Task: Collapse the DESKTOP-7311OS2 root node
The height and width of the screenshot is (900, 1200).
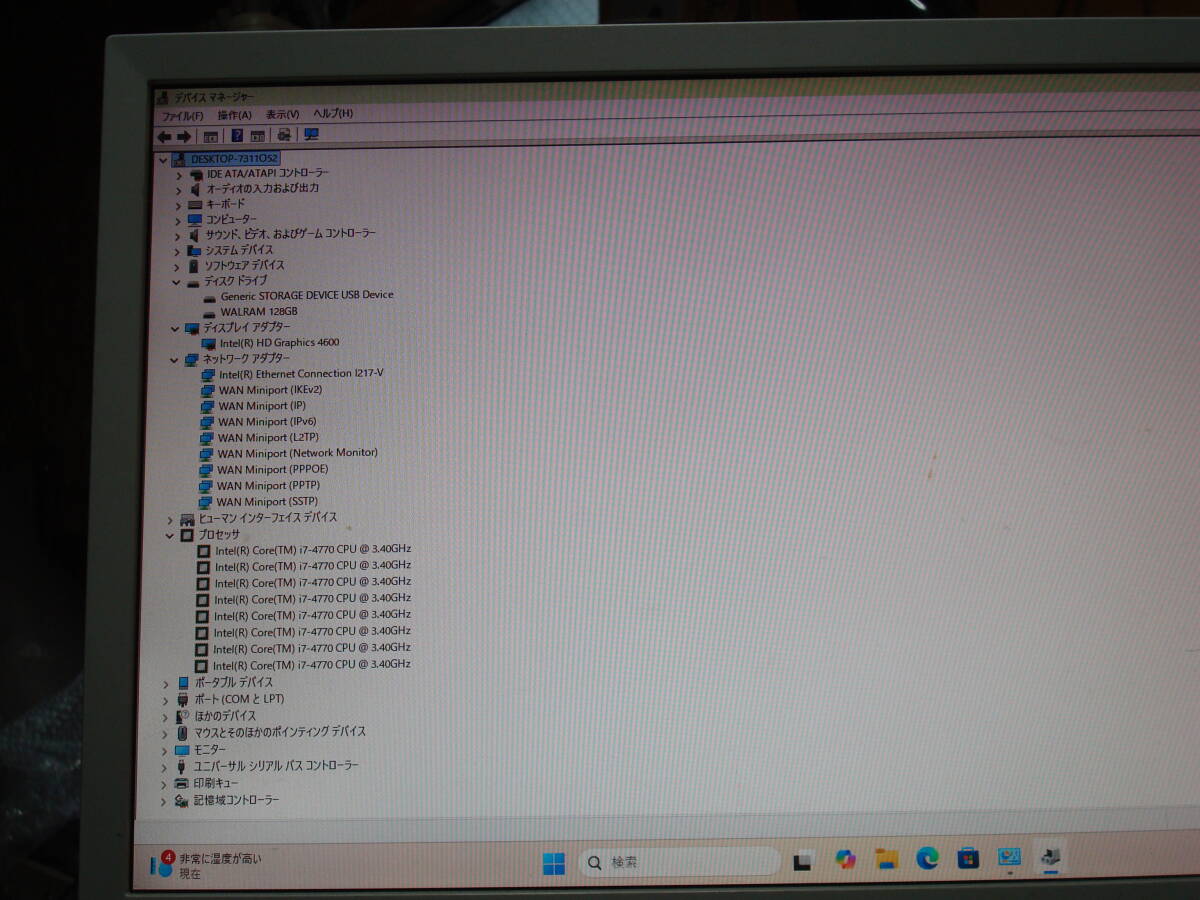Action: pyautogui.click(x=163, y=160)
